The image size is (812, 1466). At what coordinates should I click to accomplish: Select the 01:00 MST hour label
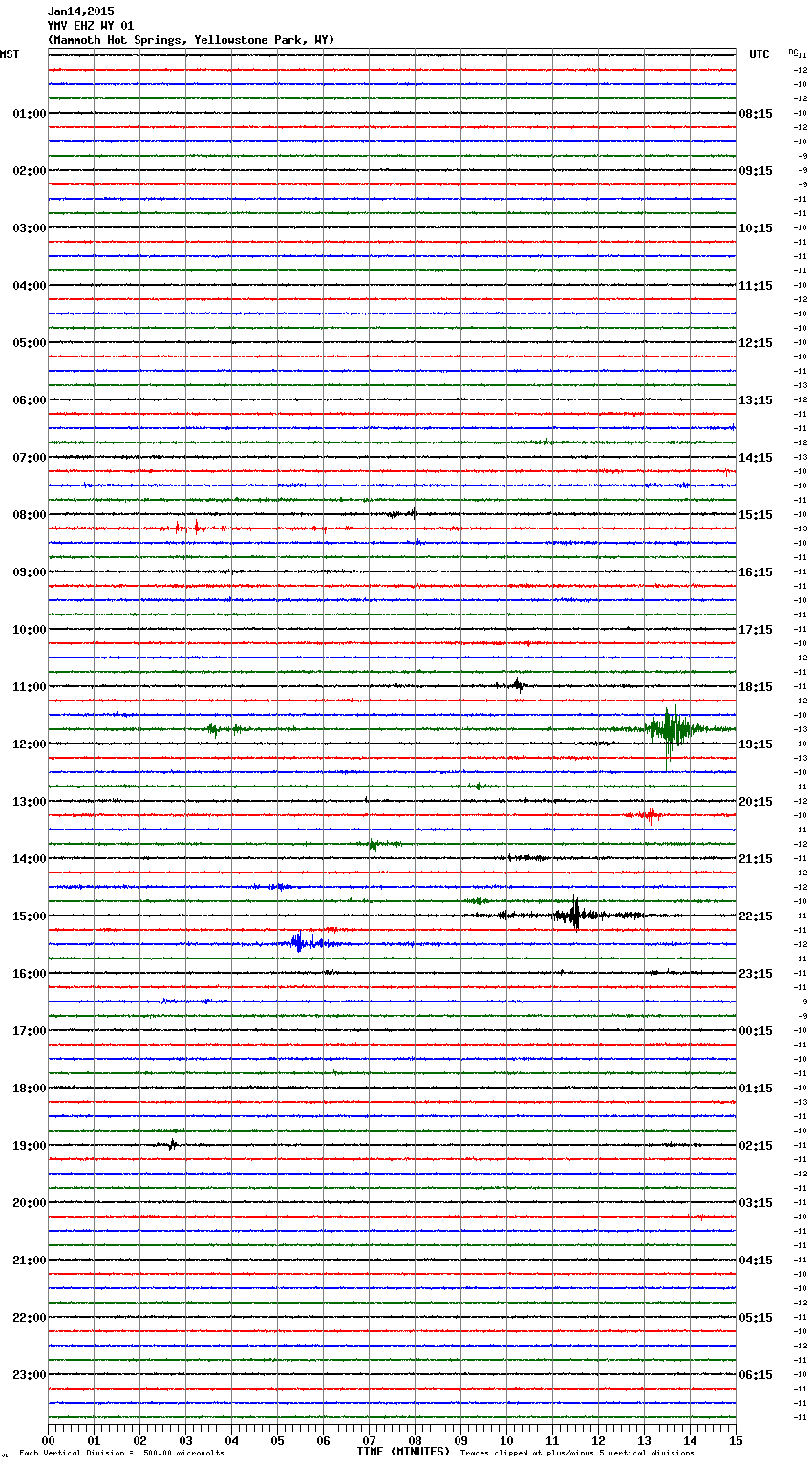[29, 114]
